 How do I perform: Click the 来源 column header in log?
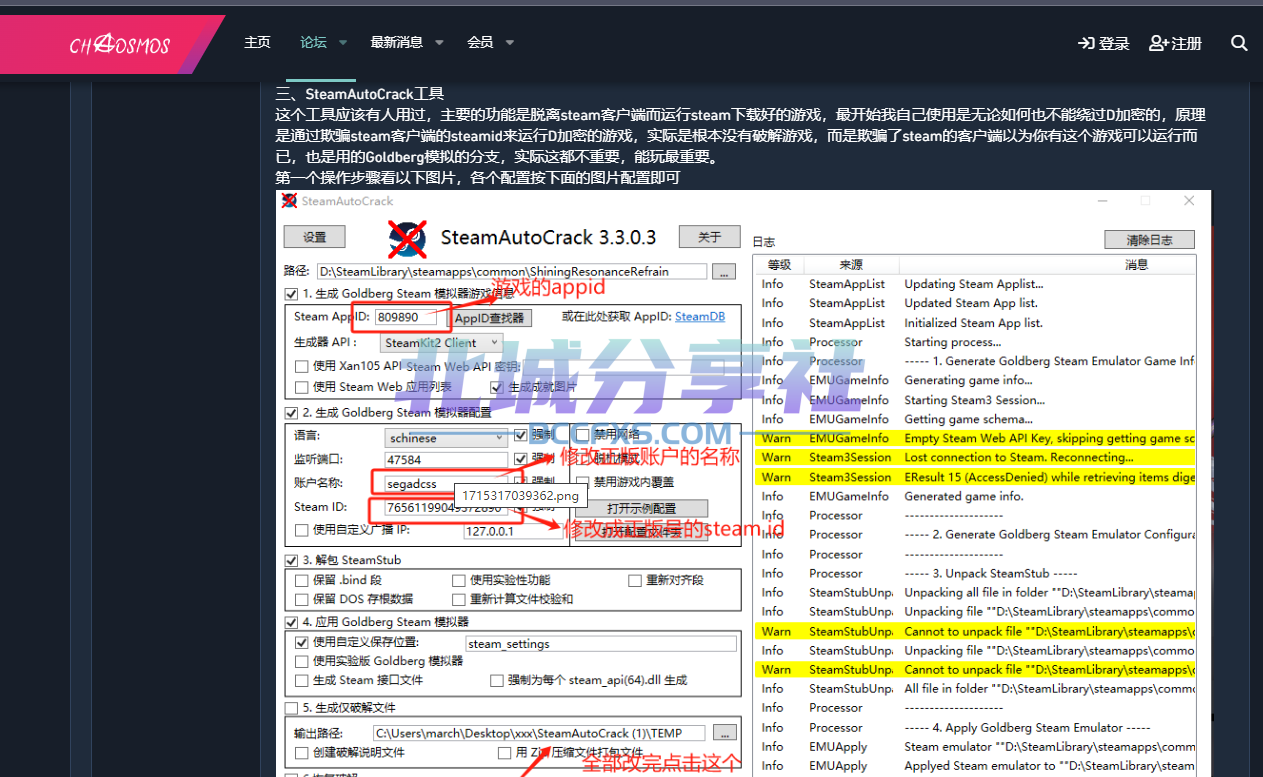pyautogui.click(x=852, y=265)
